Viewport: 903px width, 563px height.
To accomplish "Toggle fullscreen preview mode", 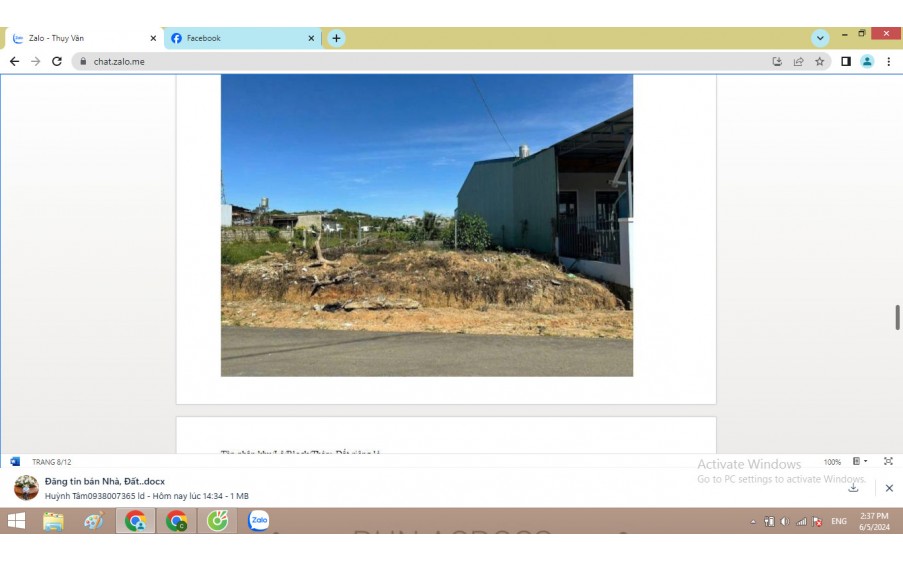I will tap(888, 462).
